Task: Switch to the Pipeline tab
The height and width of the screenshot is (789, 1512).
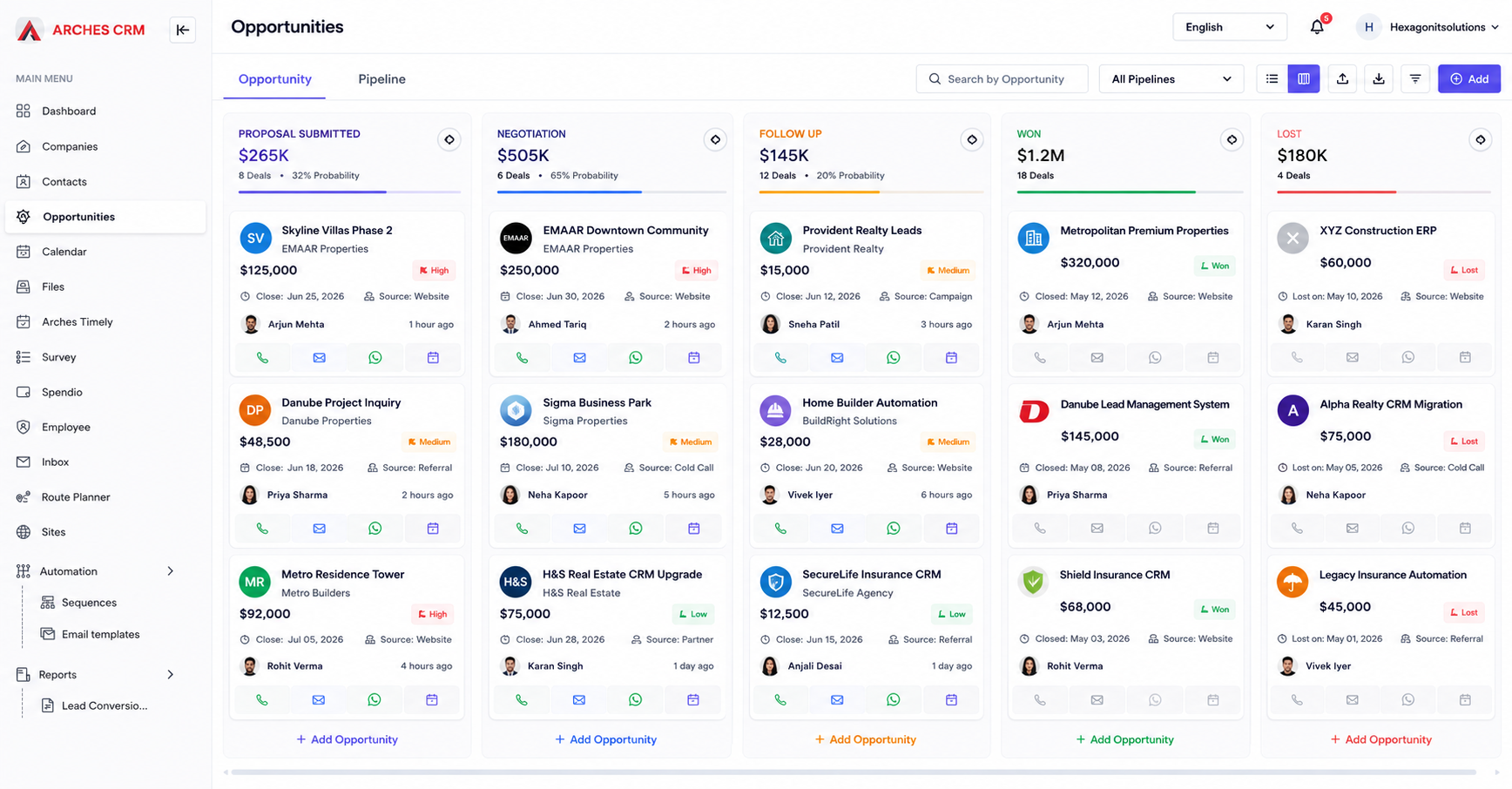Action: click(x=381, y=79)
